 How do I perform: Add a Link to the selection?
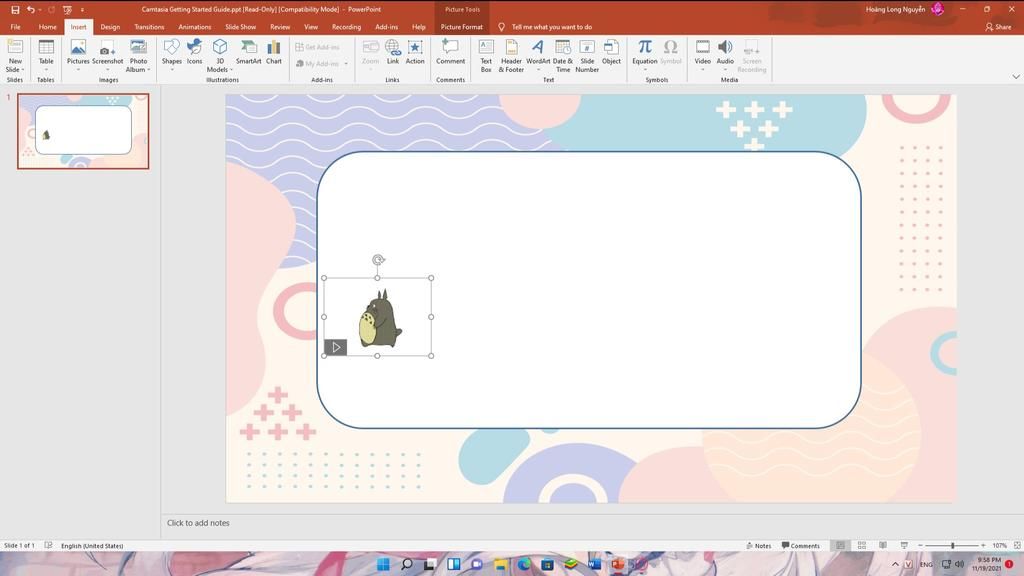click(x=392, y=52)
